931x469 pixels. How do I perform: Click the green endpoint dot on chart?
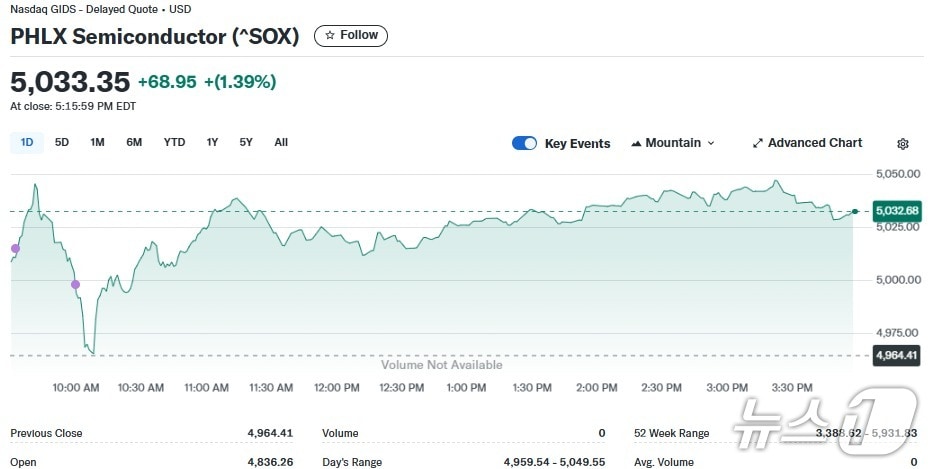coord(855,211)
